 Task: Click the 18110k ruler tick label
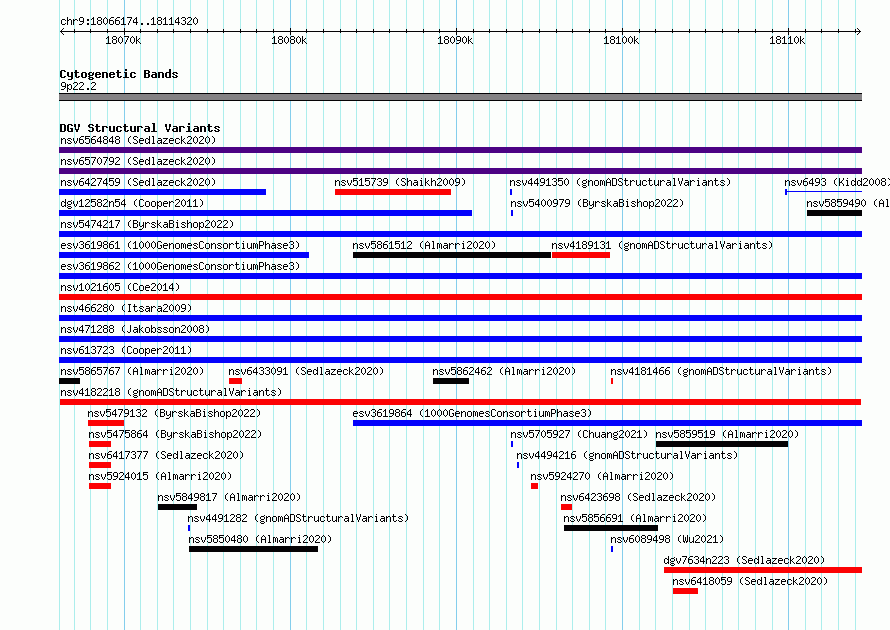click(787, 40)
